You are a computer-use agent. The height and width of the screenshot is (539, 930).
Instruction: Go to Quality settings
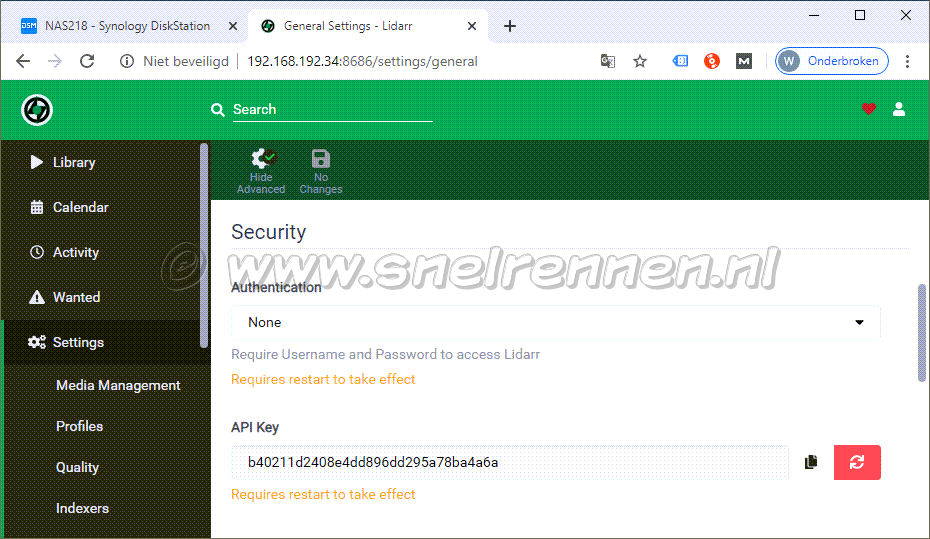77,467
